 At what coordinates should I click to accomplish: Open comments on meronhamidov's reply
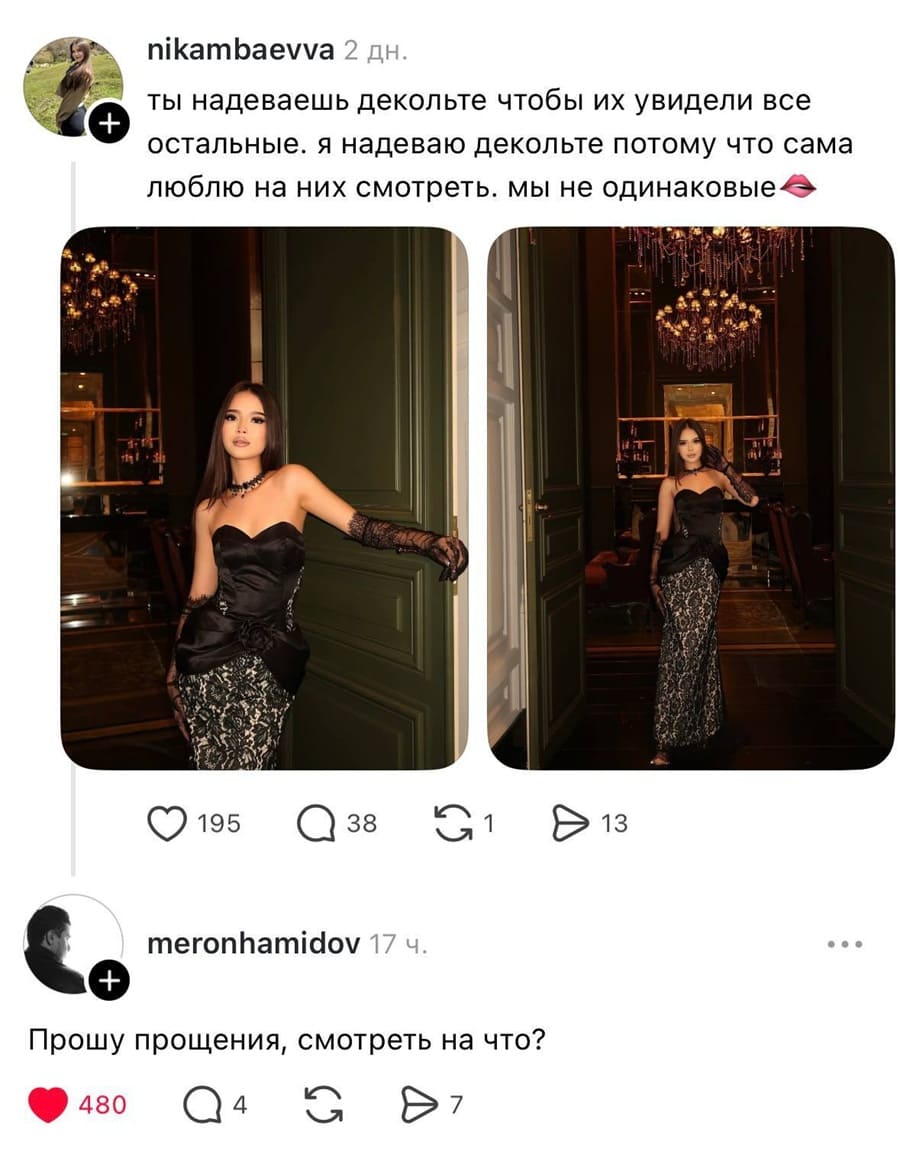tap(202, 1104)
